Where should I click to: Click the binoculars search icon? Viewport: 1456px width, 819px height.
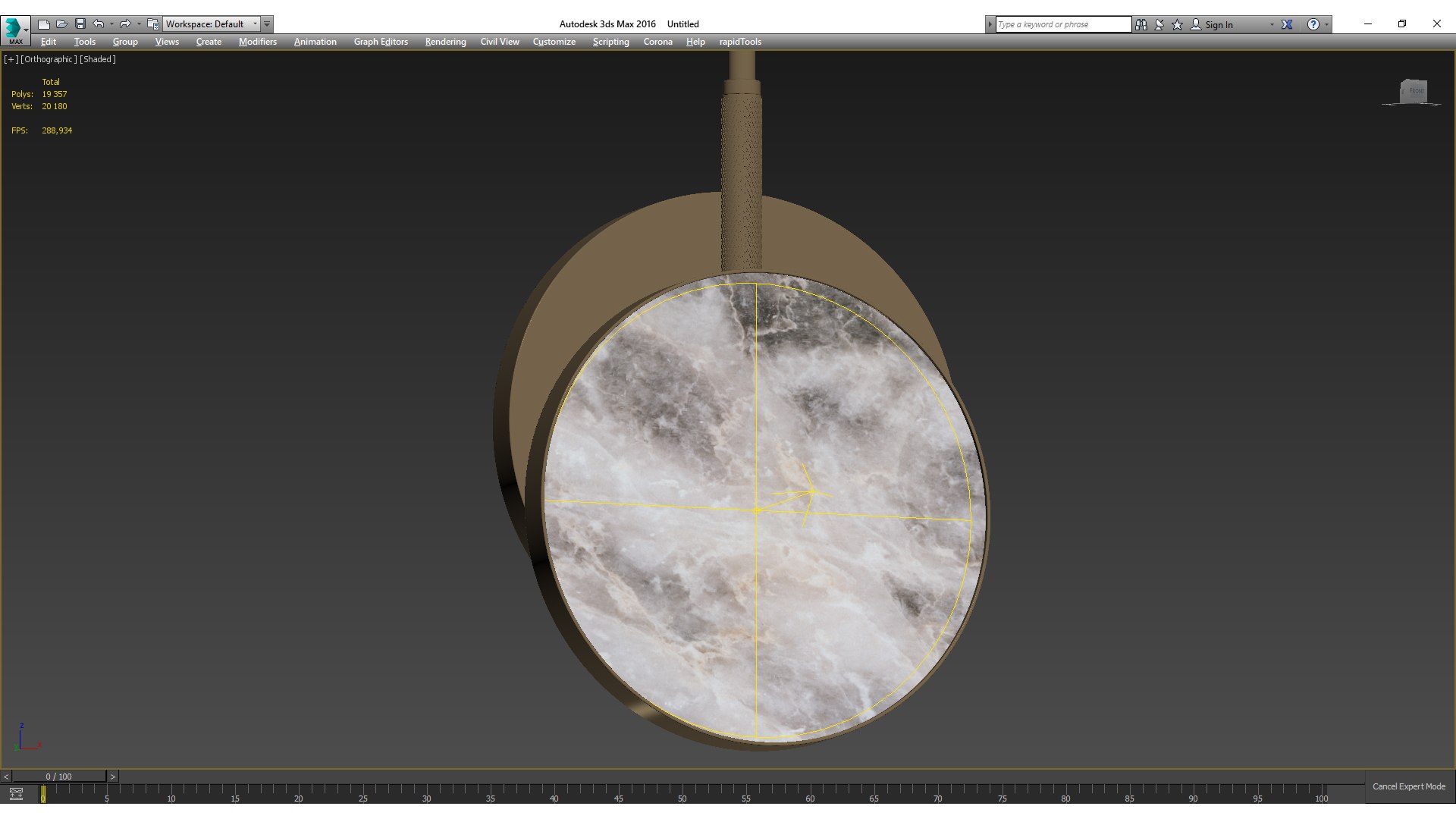tap(1141, 24)
